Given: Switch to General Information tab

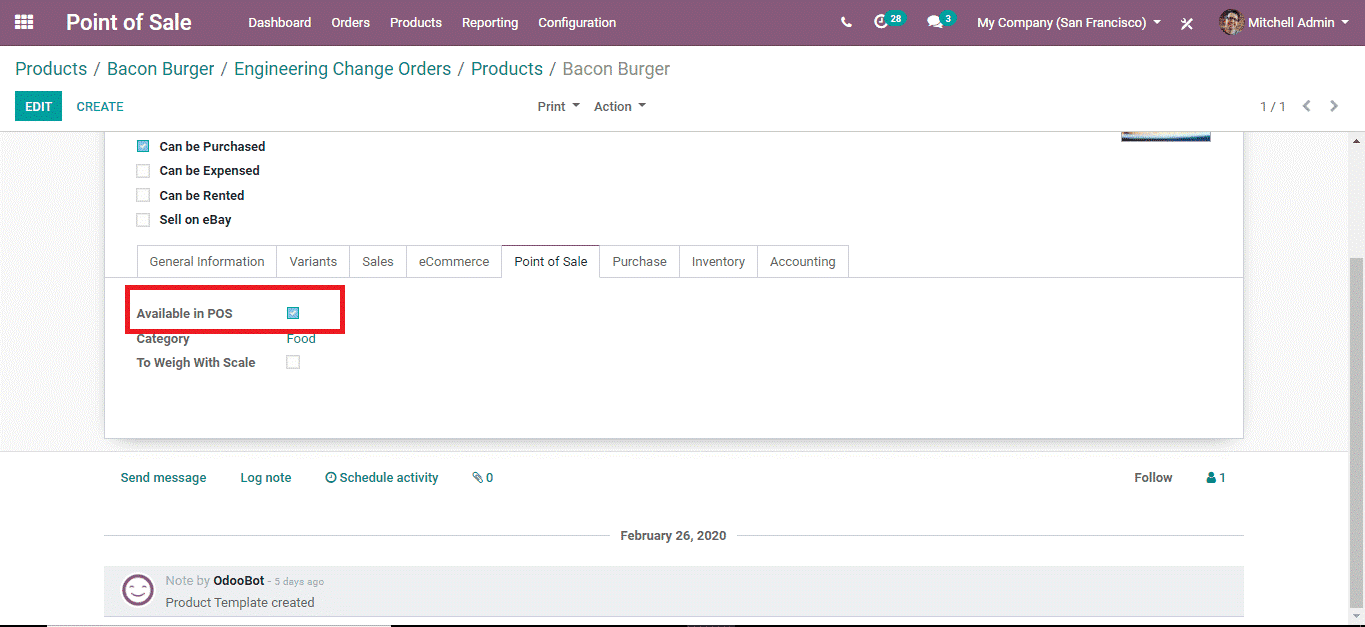Looking at the screenshot, I should point(207,261).
